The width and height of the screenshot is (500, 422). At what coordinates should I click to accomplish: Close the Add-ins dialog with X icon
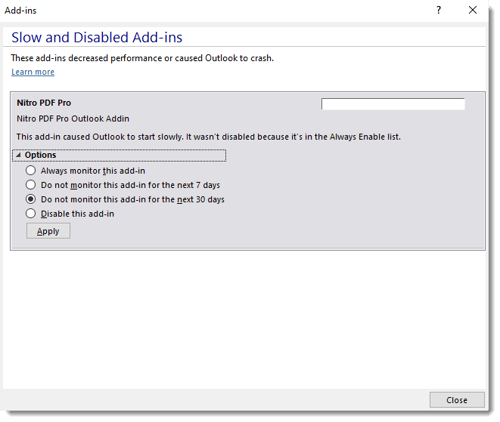tap(473, 10)
